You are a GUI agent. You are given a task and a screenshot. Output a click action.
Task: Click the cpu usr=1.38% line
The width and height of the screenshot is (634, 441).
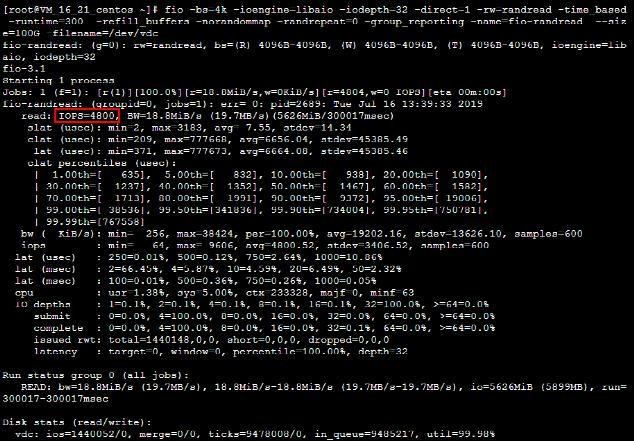point(214,292)
